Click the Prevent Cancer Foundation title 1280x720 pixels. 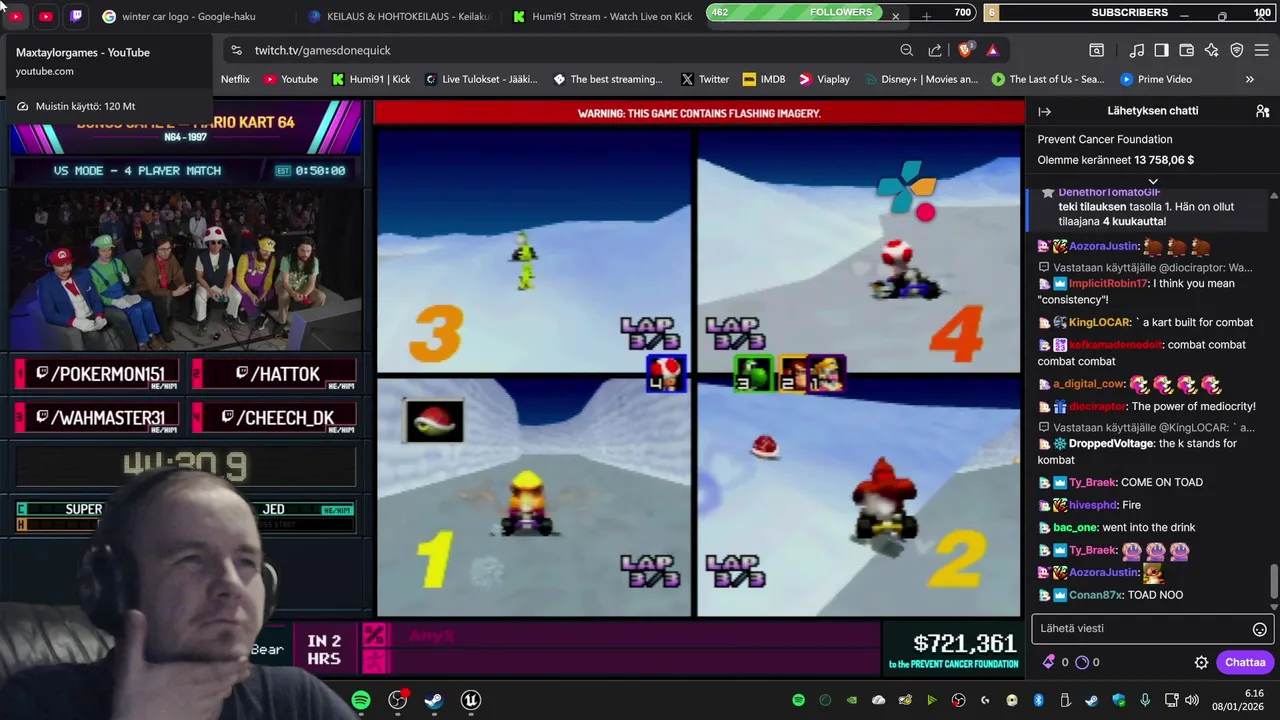(x=1105, y=139)
